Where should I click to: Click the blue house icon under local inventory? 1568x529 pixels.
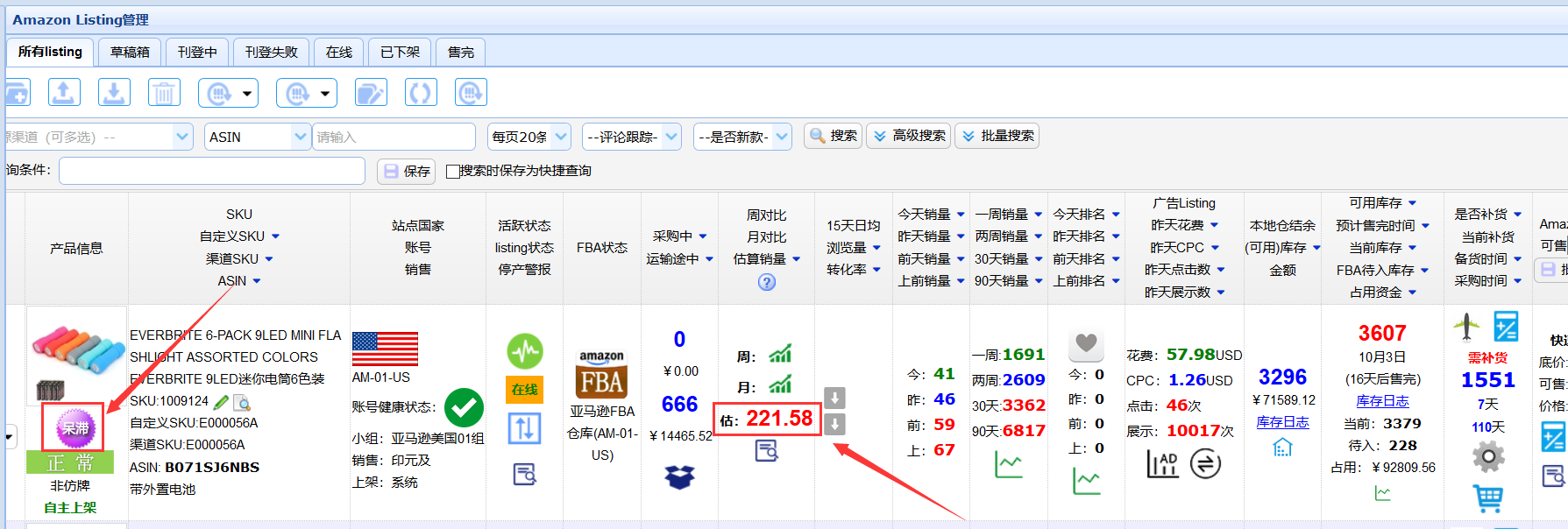click(x=1282, y=448)
